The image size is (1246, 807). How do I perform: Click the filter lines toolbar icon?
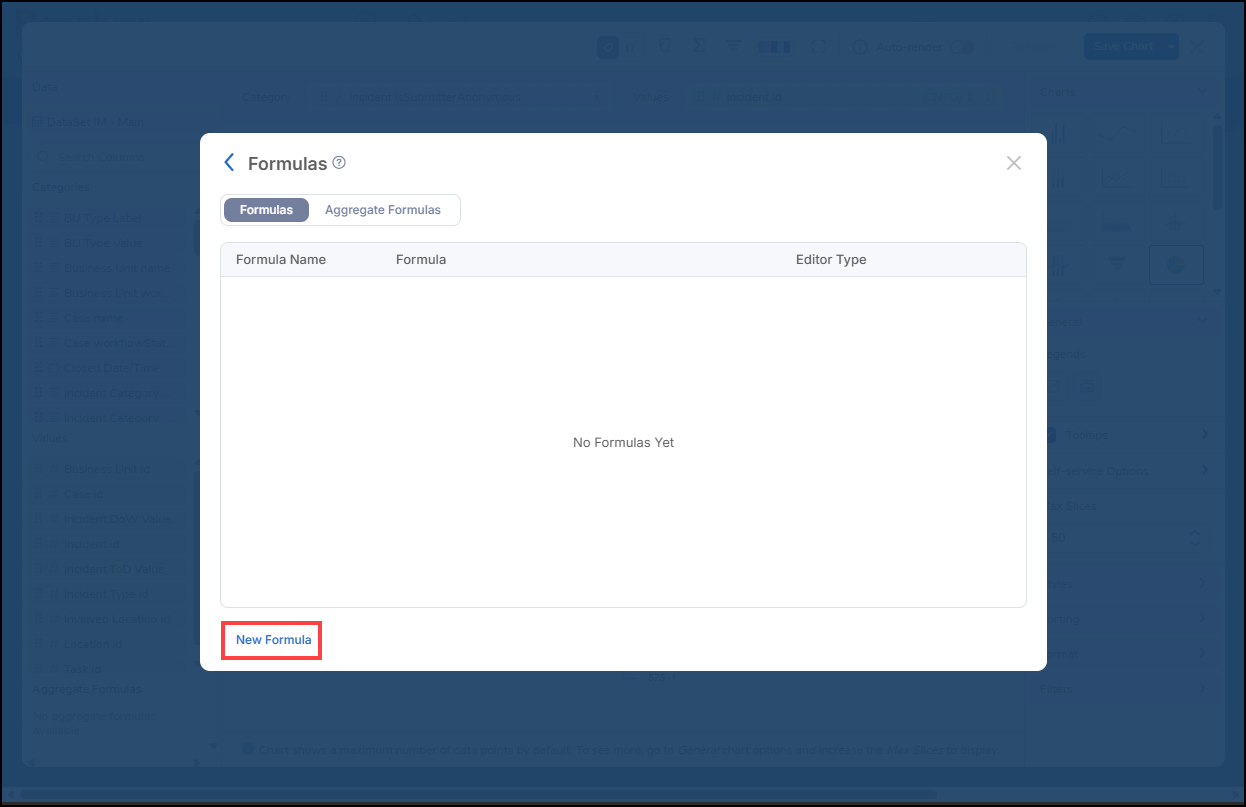coord(733,47)
